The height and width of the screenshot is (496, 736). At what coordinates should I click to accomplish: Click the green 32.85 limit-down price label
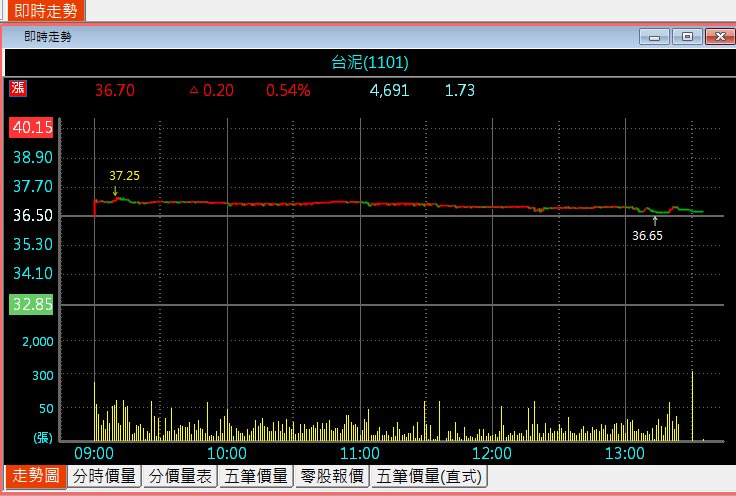click(32, 304)
